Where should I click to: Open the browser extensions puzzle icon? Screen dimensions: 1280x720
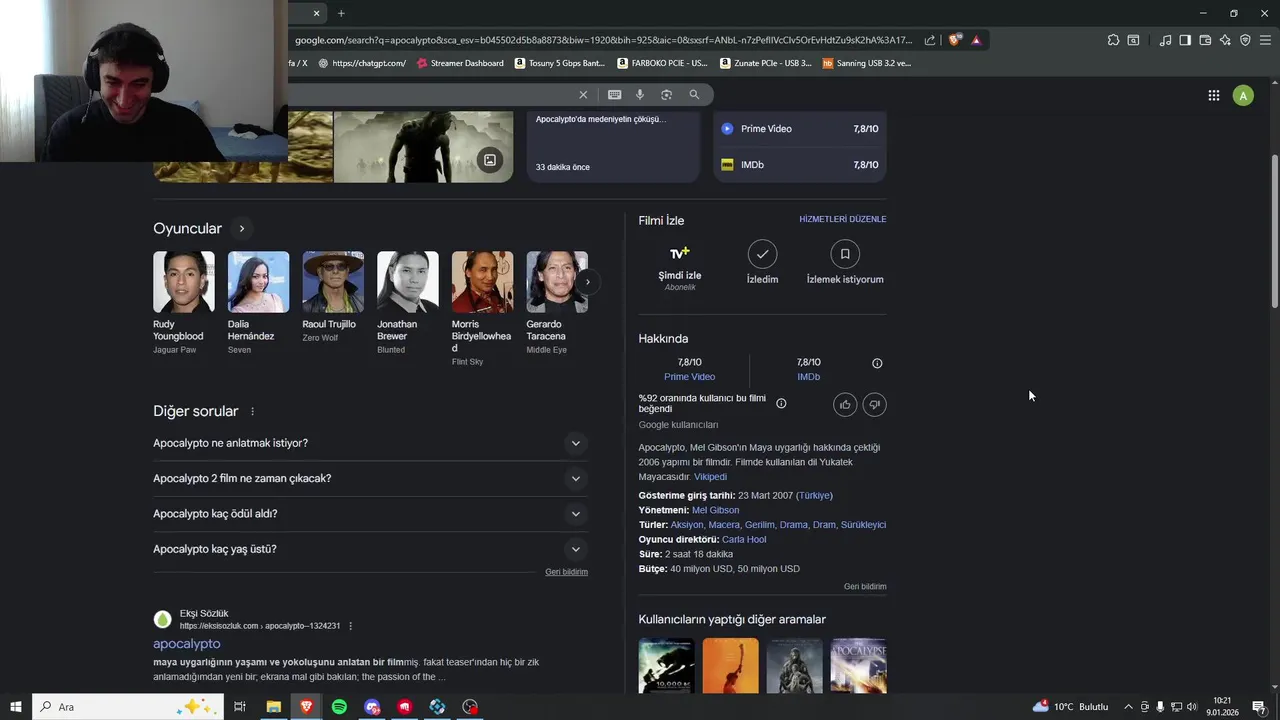point(1113,40)
